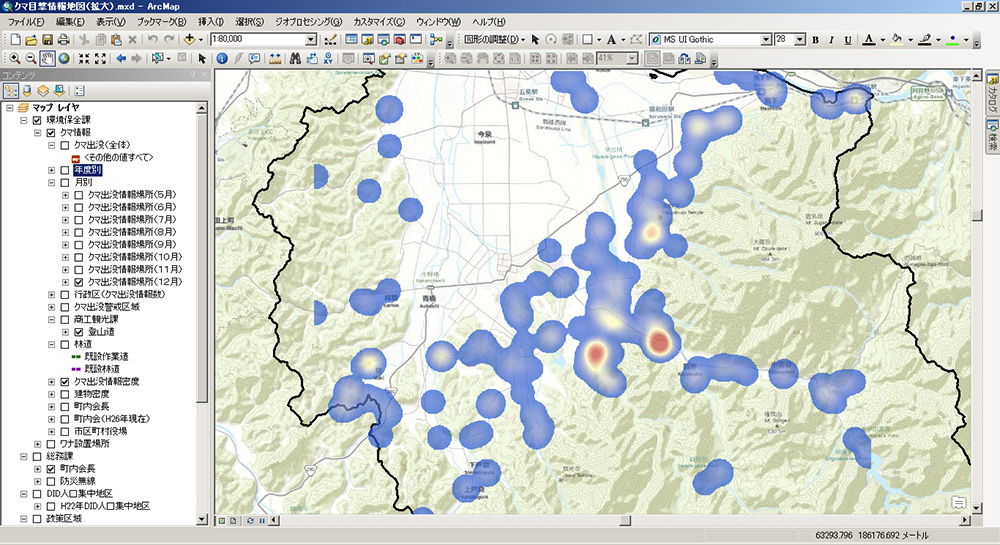Click the fill color paint bucket swatch
The width and height of the screenshot is (1000, 545).
pyautogui.click(x=895, y=39)
